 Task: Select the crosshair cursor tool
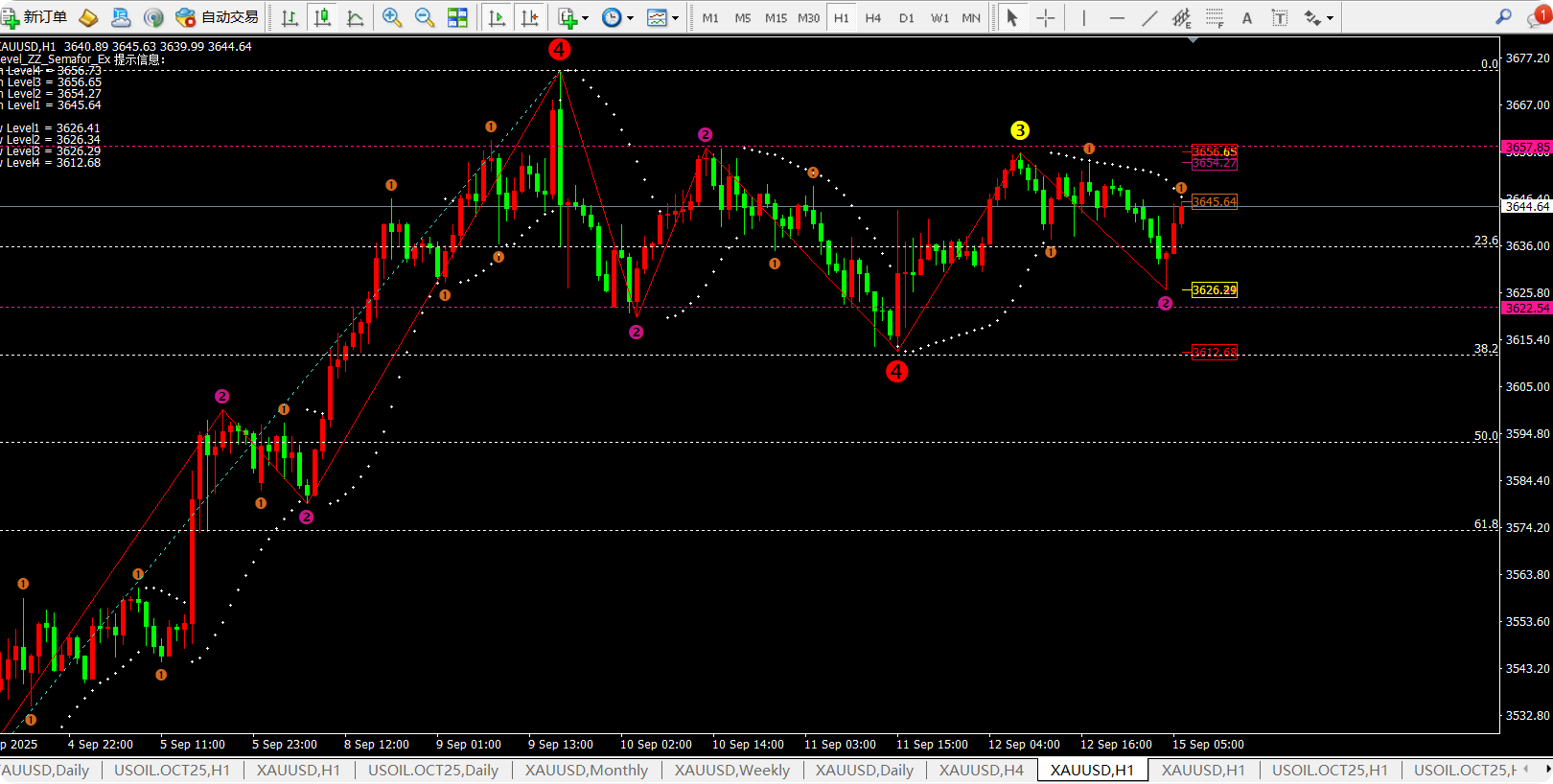(x=1045, y=17)
